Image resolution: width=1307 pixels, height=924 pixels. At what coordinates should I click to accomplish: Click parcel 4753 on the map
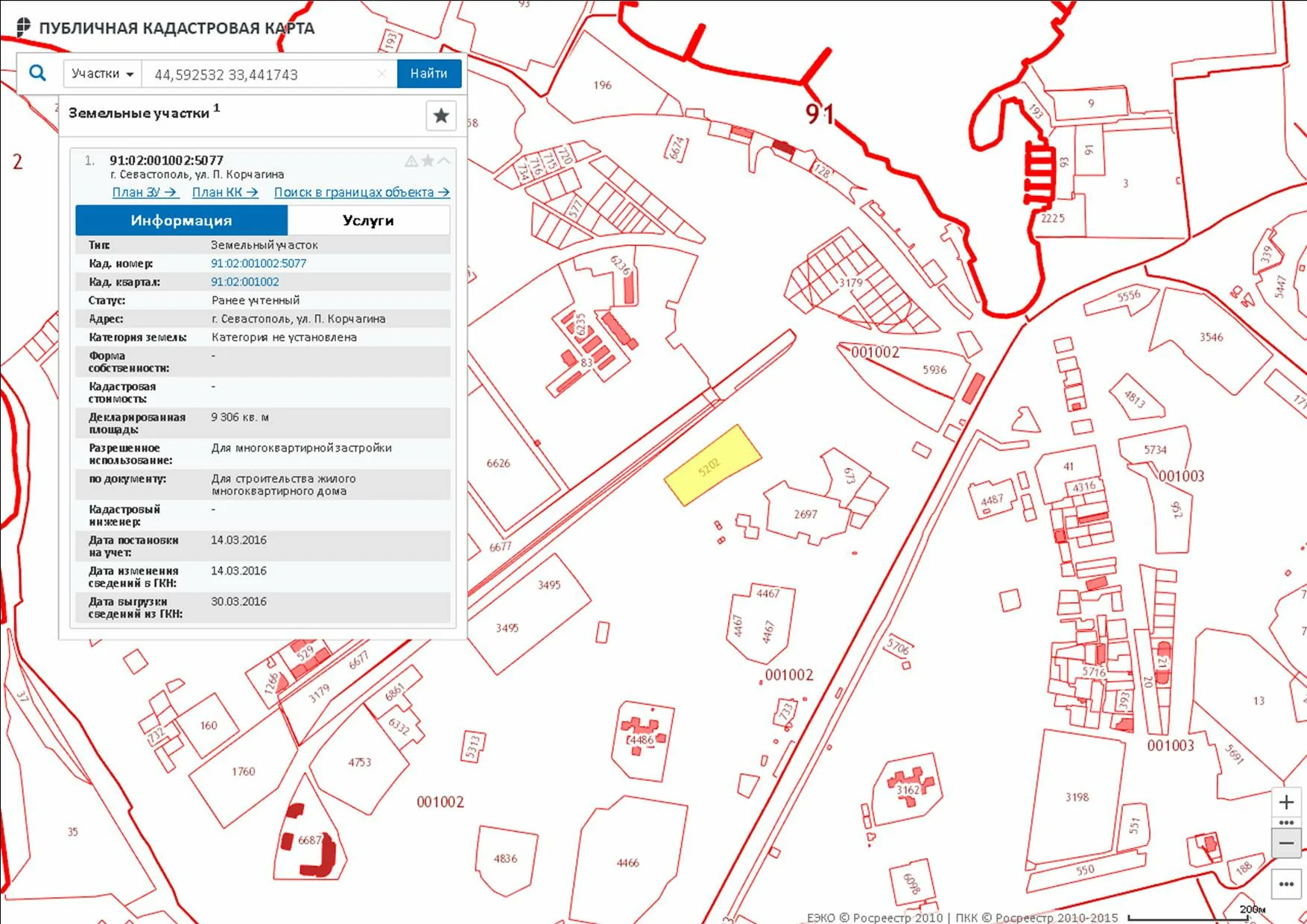point(360,762)
